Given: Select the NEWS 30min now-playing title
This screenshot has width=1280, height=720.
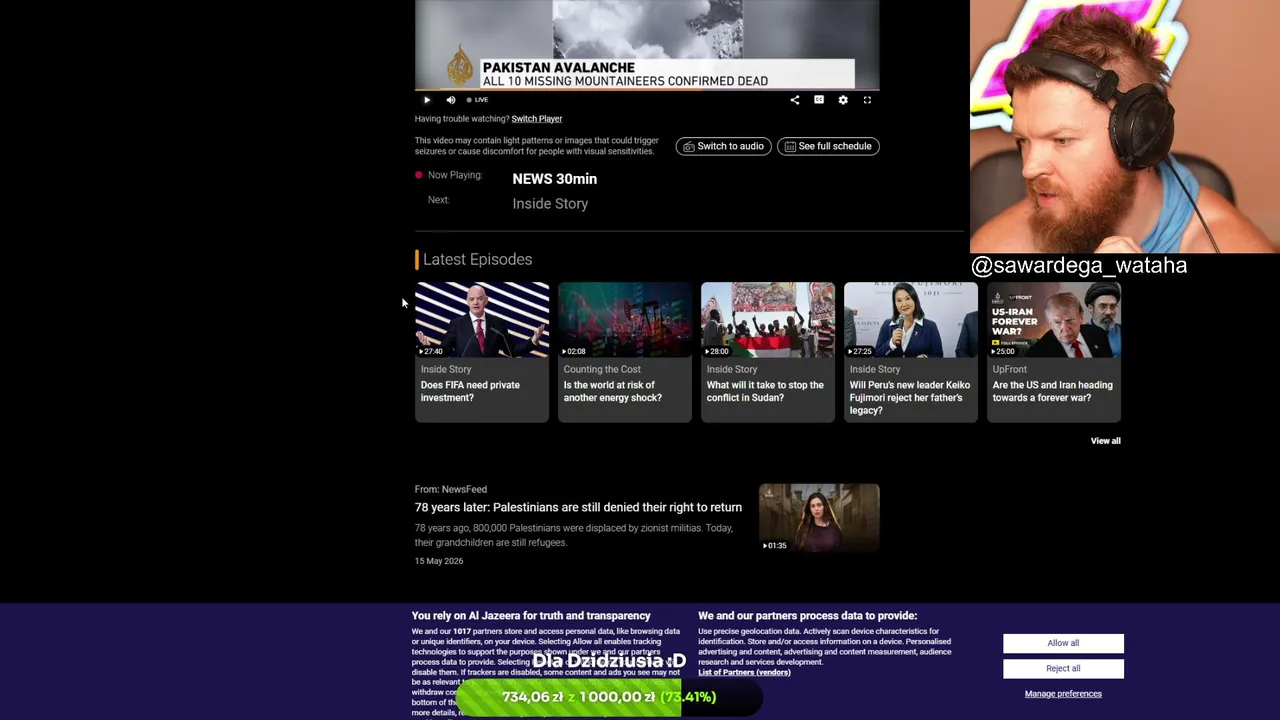Looking at the screenshot, I should [x=555, y=179].
